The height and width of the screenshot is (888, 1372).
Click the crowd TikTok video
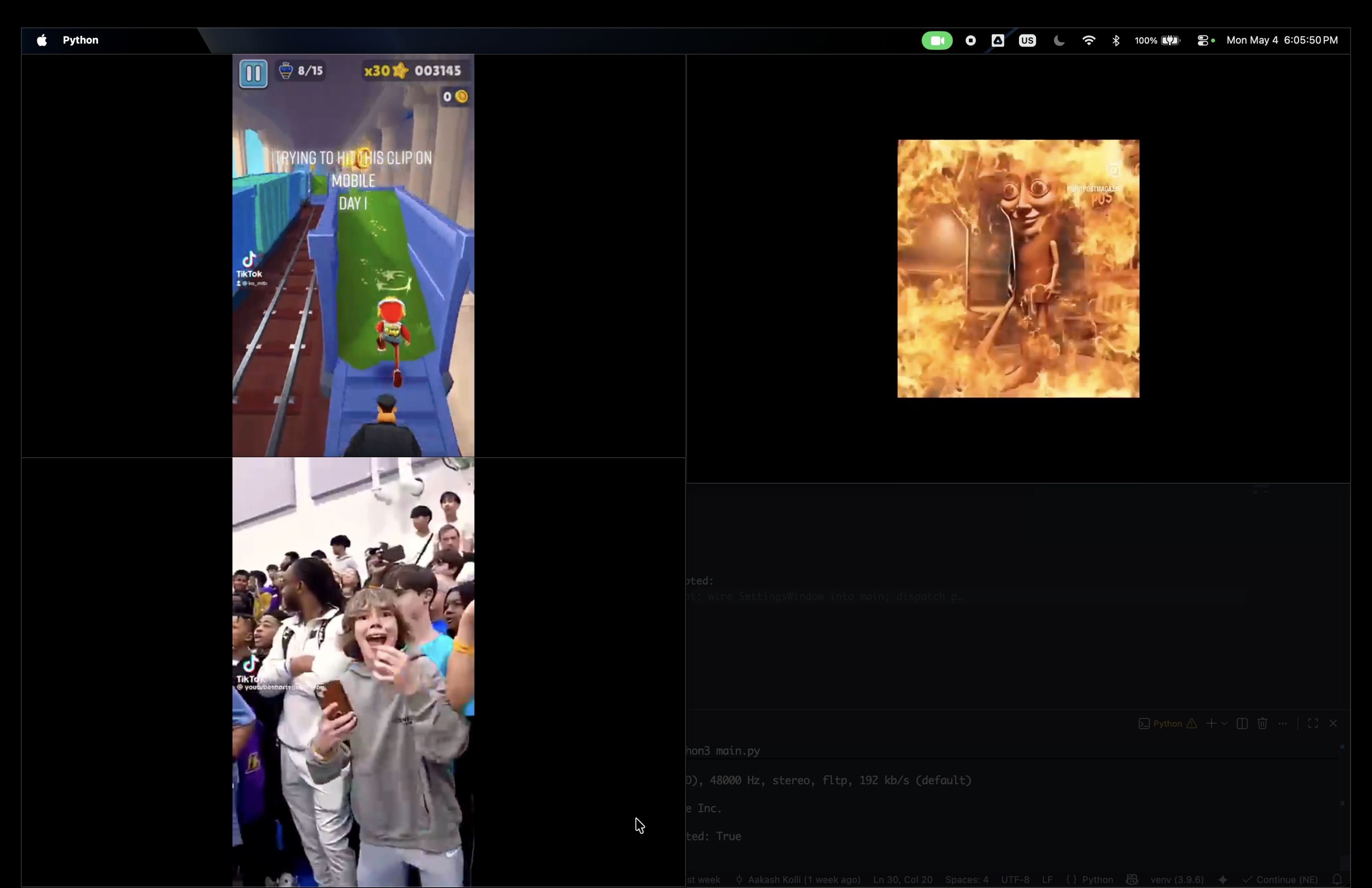click(353, 672)
